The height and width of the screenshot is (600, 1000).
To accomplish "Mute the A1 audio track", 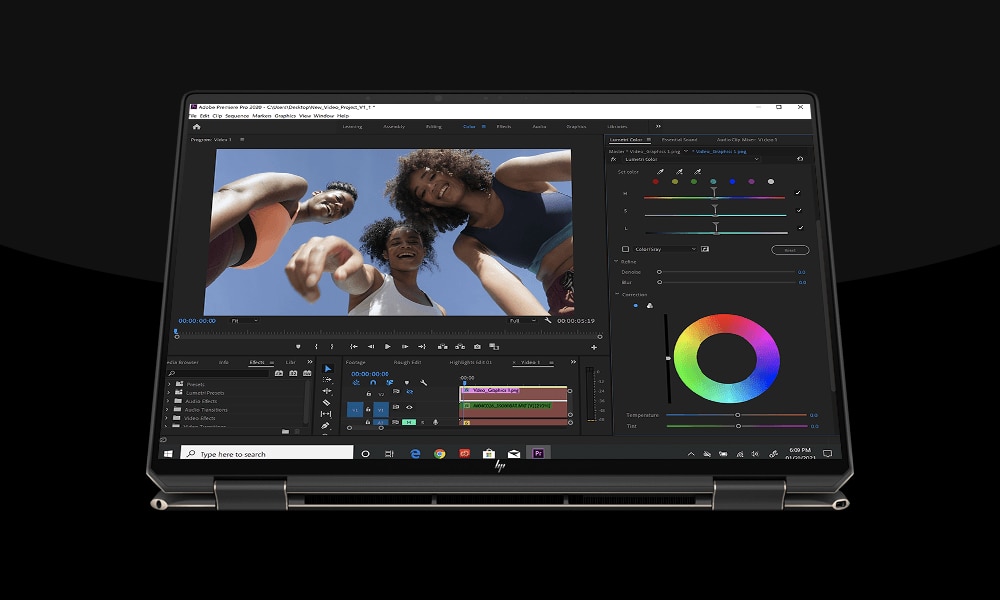I will click(x=409, y=422).
